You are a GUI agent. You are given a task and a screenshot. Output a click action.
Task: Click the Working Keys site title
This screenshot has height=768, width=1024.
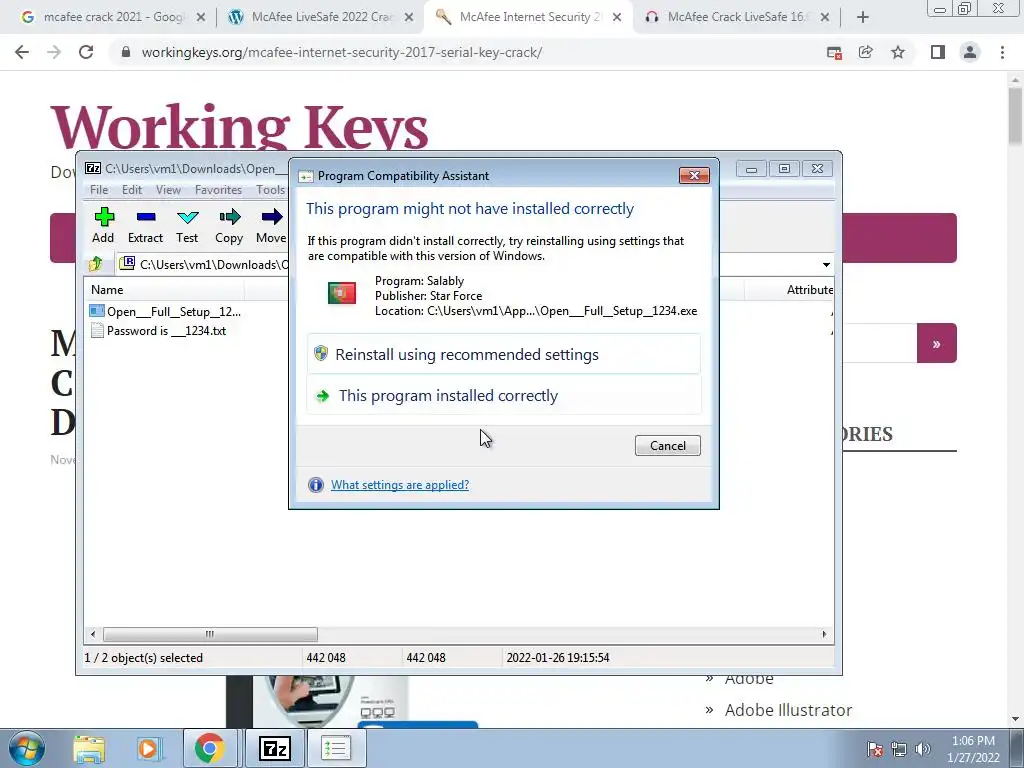(239, 125)
